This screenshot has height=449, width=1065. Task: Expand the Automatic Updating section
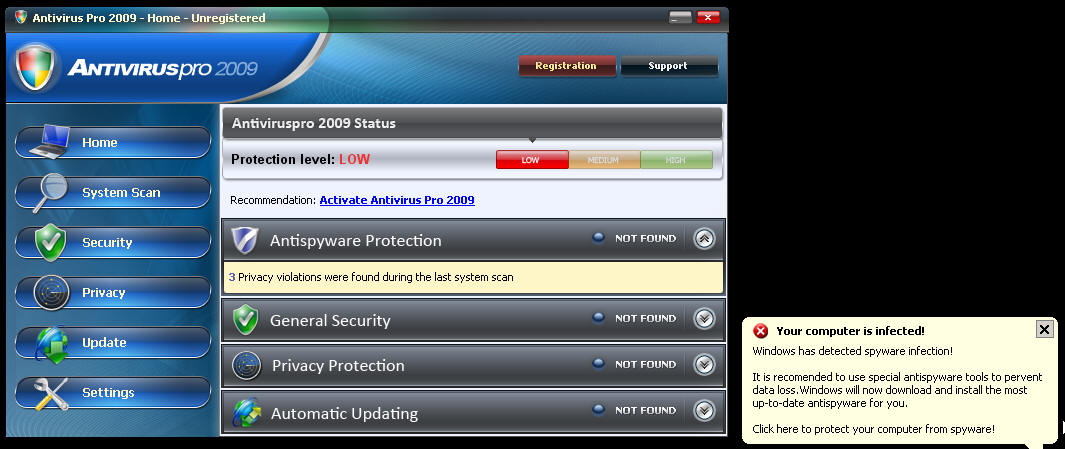[704, 411]
